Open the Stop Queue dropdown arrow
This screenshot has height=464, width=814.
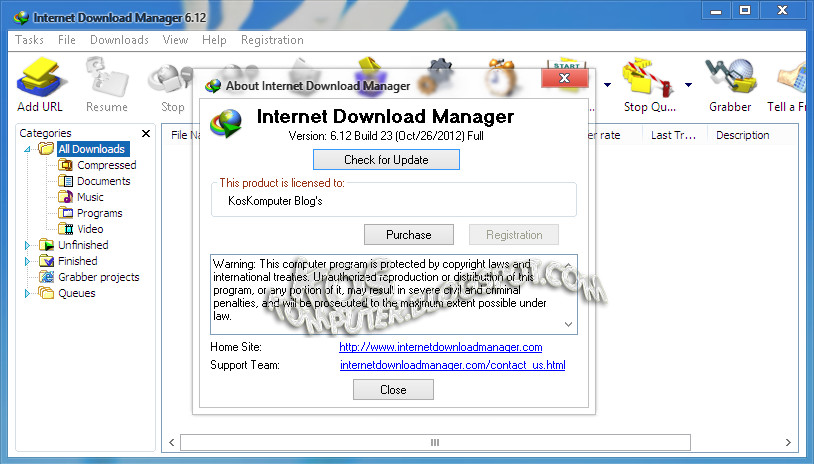tap(688, 85)
